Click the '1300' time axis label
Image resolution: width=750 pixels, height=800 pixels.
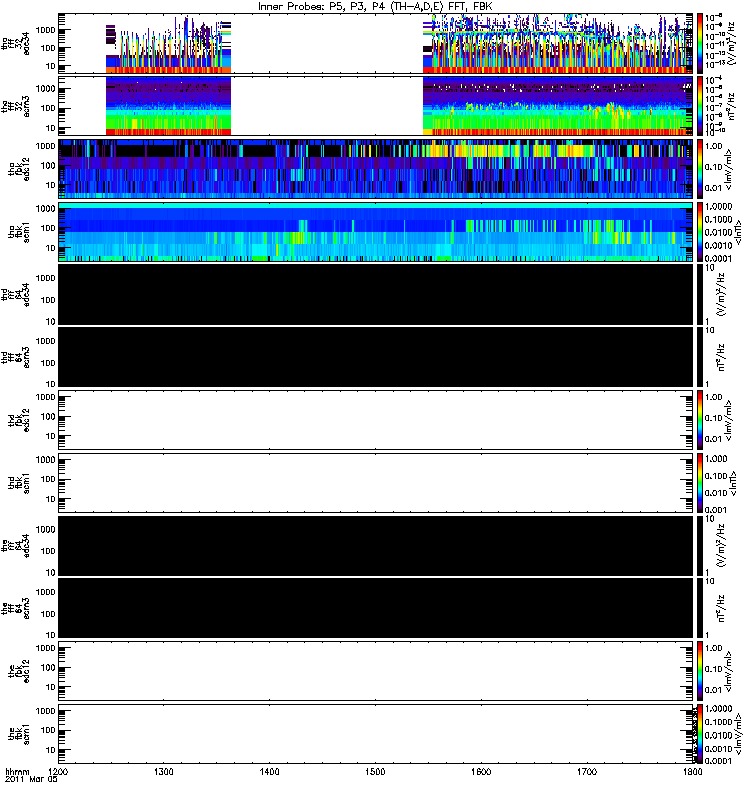point(164,772)
